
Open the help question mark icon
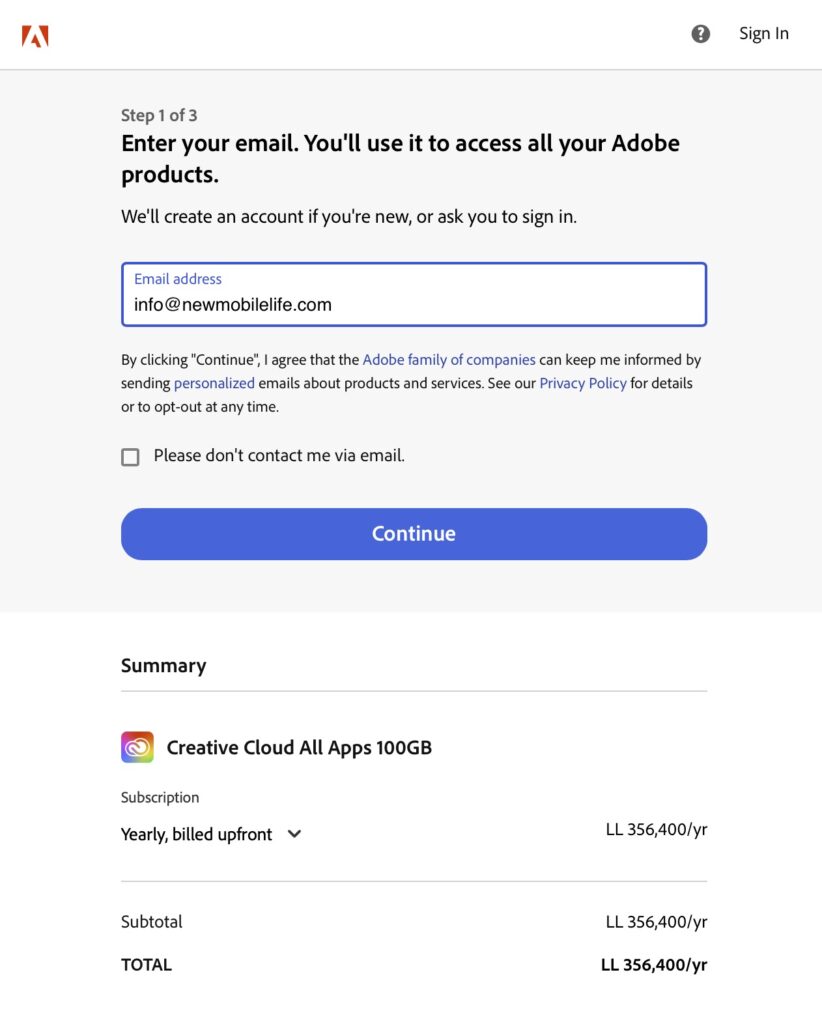701,33
